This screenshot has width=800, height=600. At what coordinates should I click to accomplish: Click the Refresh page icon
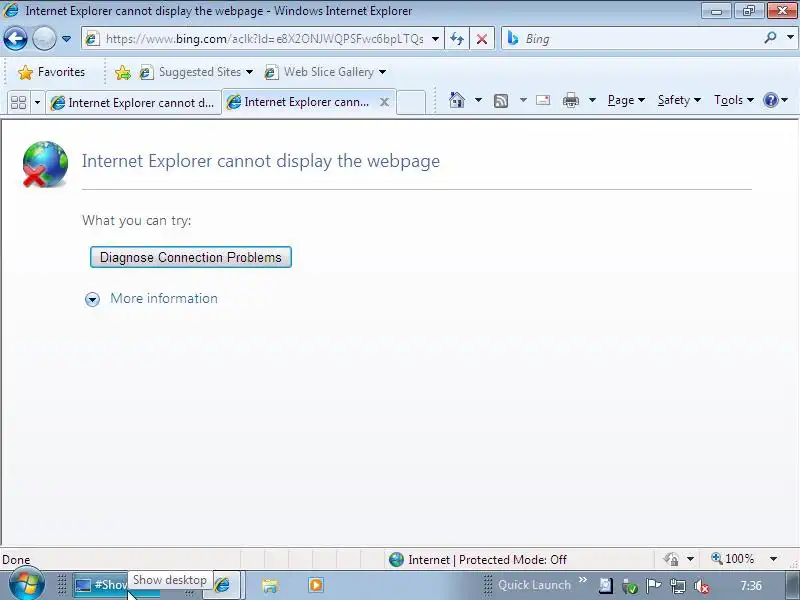[457, 39]
